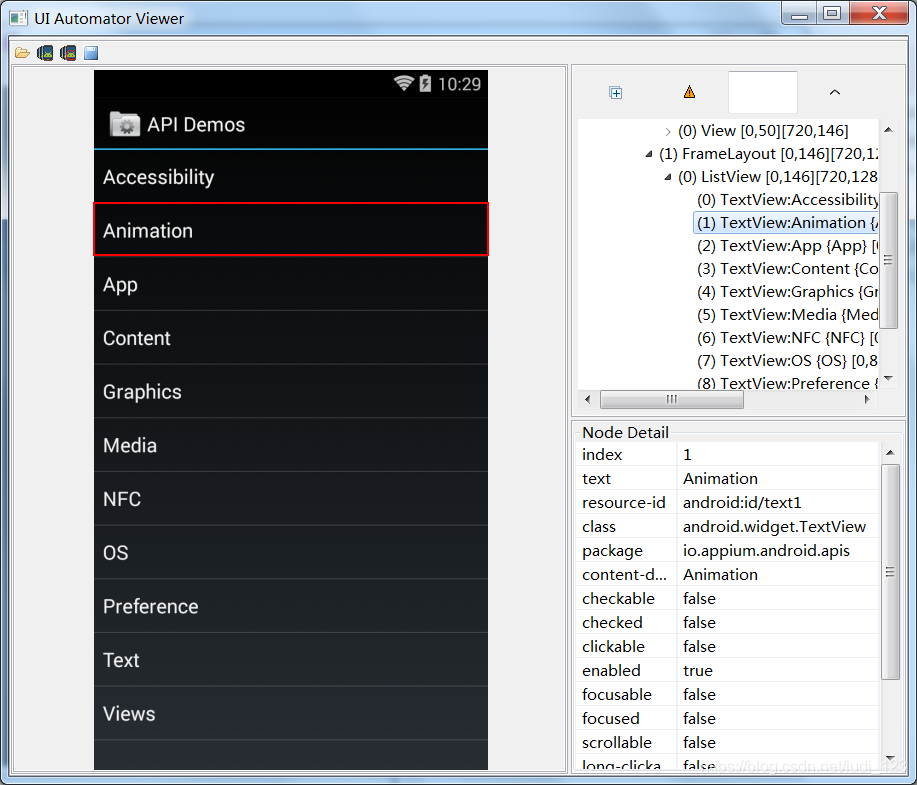Click the expand-all plus icon above the tree
The height and width of the screenshot is (785, 917).
pos(616,92)
